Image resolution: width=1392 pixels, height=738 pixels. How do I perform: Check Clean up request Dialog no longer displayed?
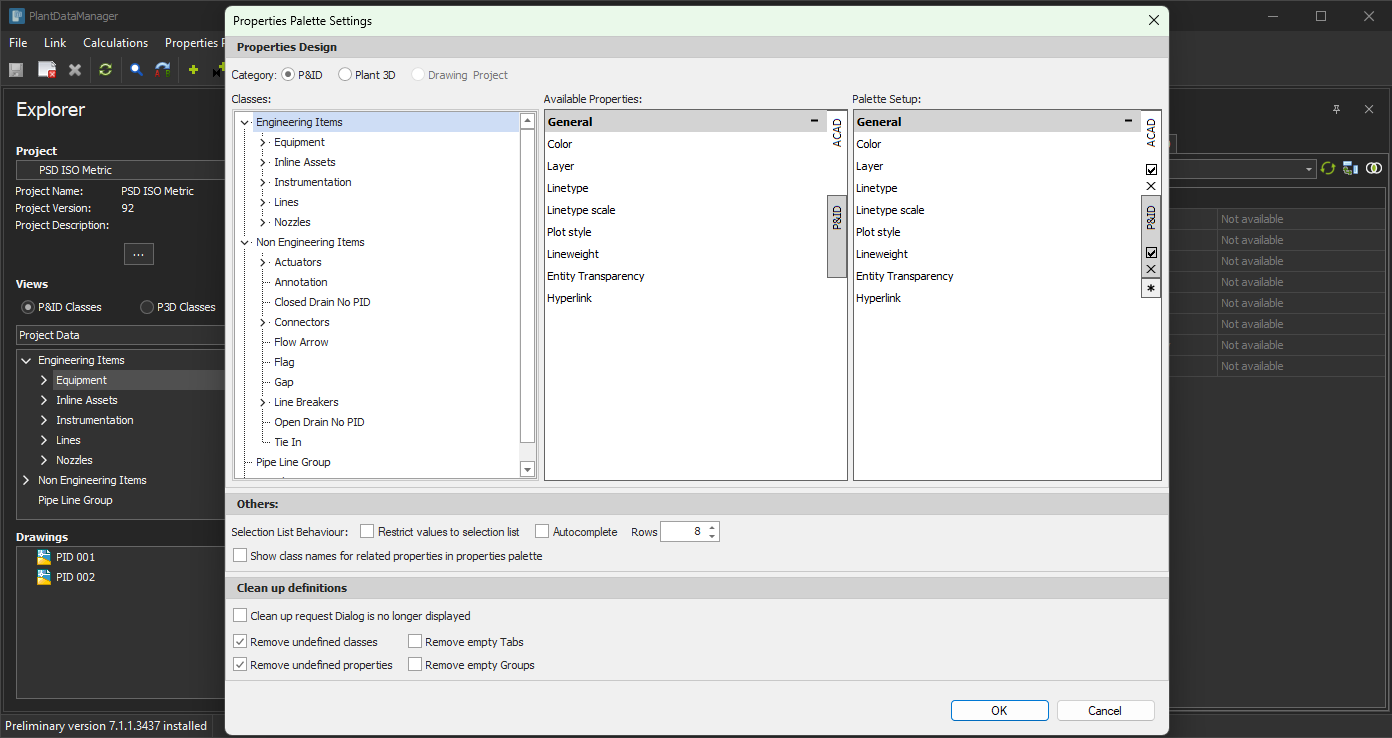point(240,615)
